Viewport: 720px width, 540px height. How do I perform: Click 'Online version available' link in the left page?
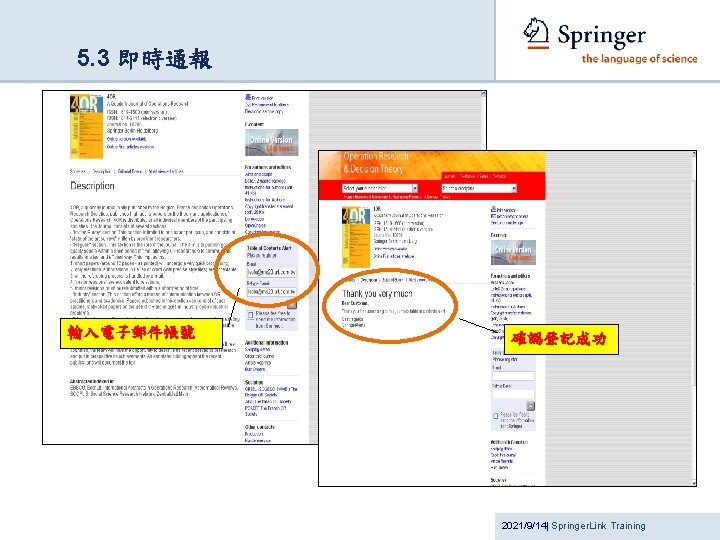pos(127,139)
